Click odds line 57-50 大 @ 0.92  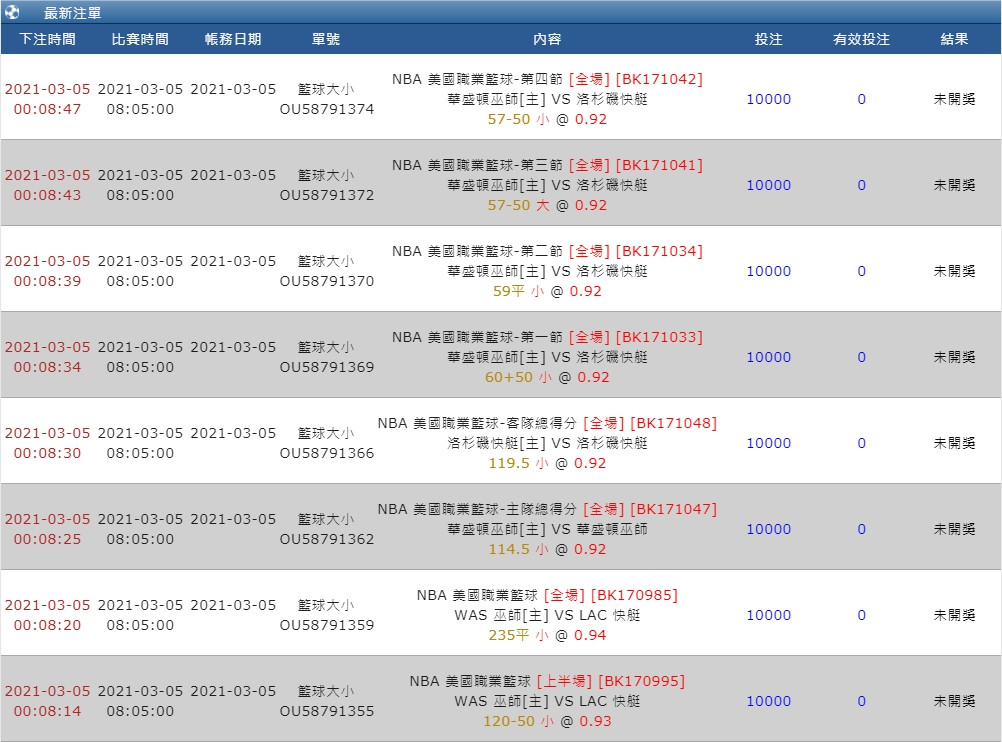click(547, 205)
